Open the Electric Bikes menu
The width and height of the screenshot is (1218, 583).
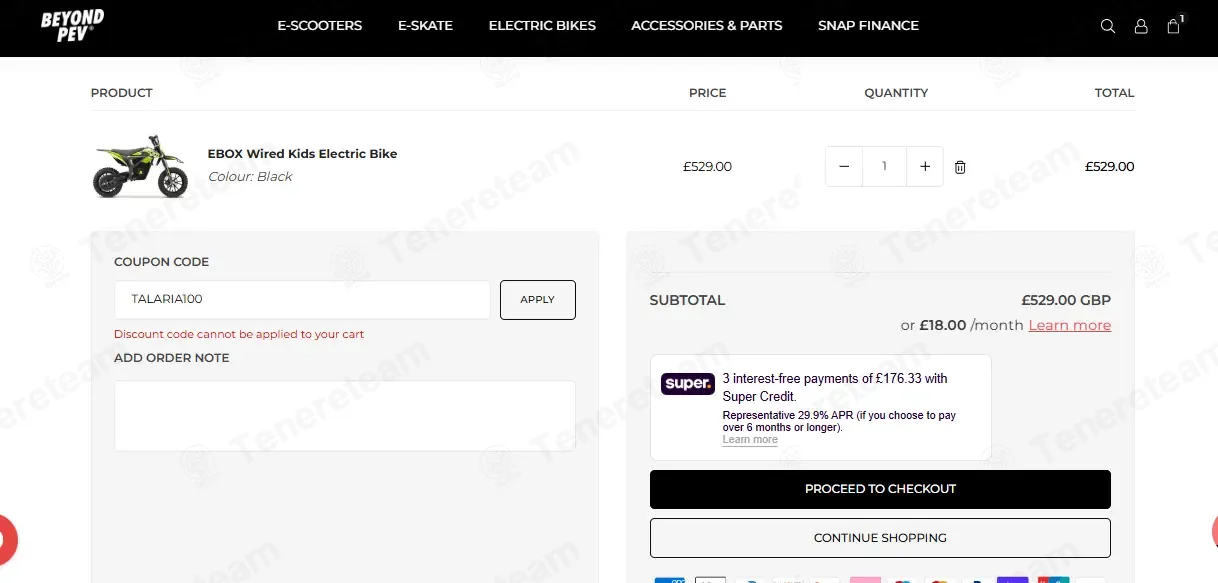point(542,26)
